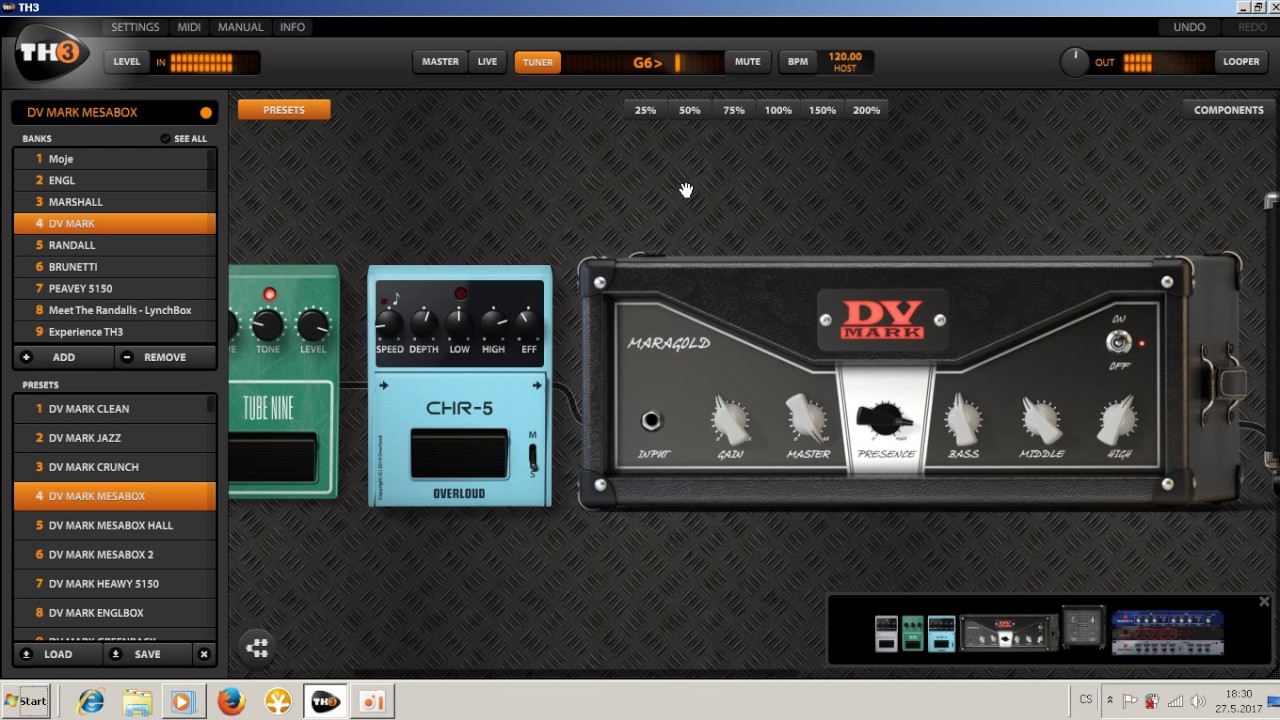Click the TH3 logo icon
1280x720 pixels.
coord(52,53)
